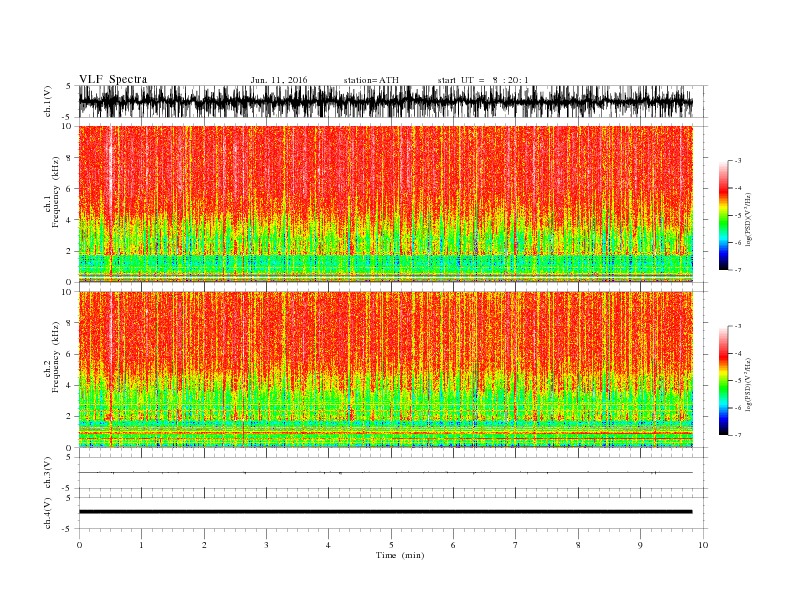This screenshot has height=612, width=792.
Task: Click inside the ch.2 spectrogram panel
Action: [x=385, y=369]
